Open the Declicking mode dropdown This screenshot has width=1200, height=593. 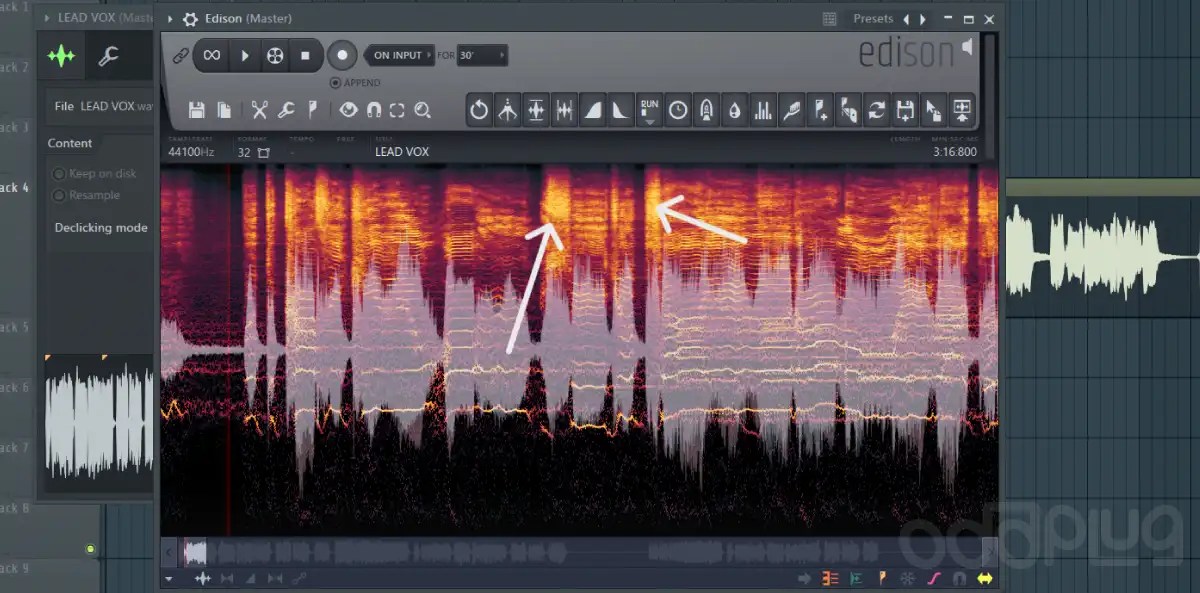(100, 227)
